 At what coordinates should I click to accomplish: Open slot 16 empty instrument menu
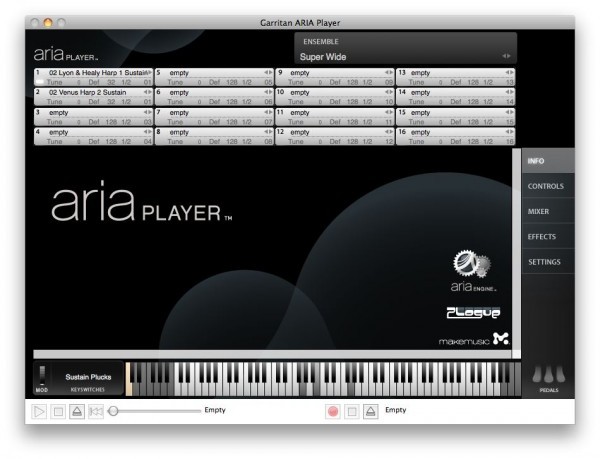pos(509,132)
